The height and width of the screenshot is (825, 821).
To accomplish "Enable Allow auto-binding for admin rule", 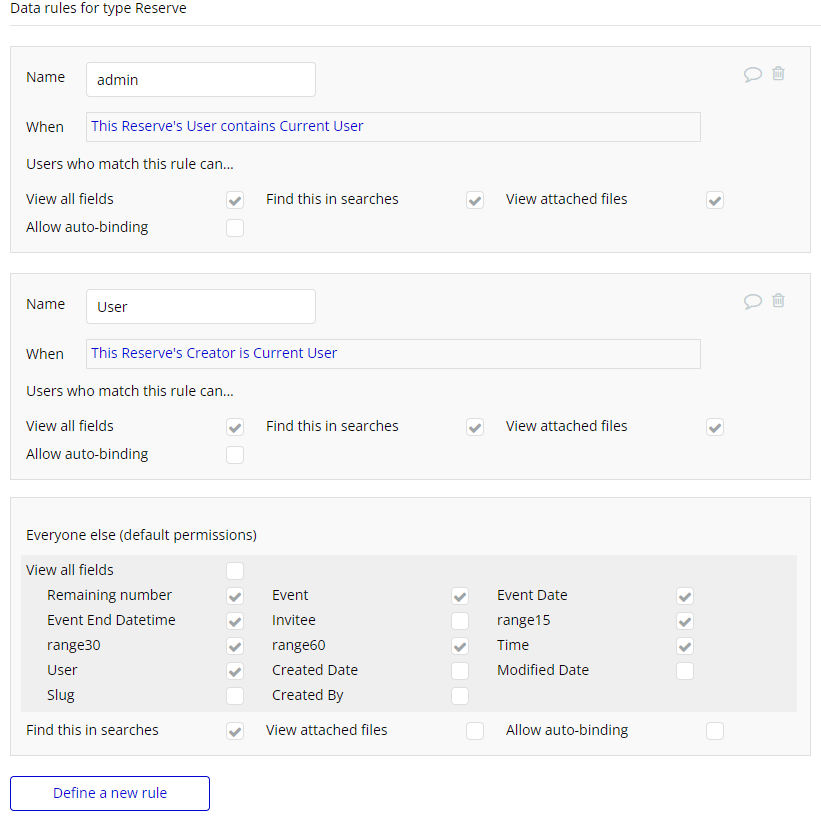I will click(x=235, y=228).
